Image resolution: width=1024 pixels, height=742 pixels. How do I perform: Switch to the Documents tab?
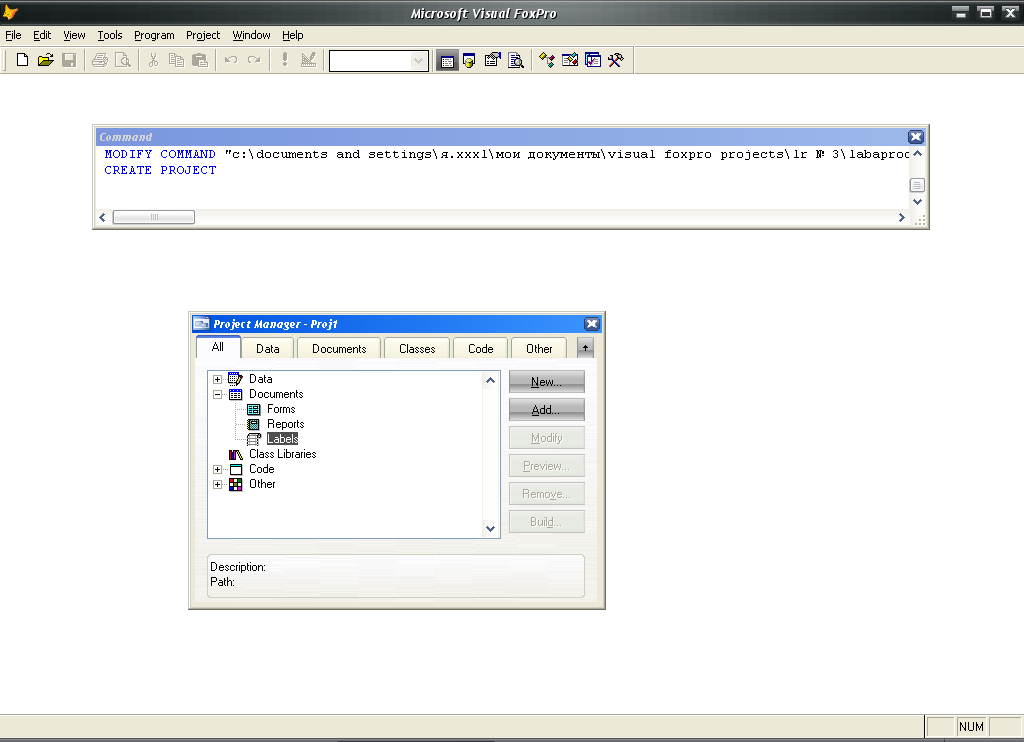pyautogui.click(x=339, y=348)
